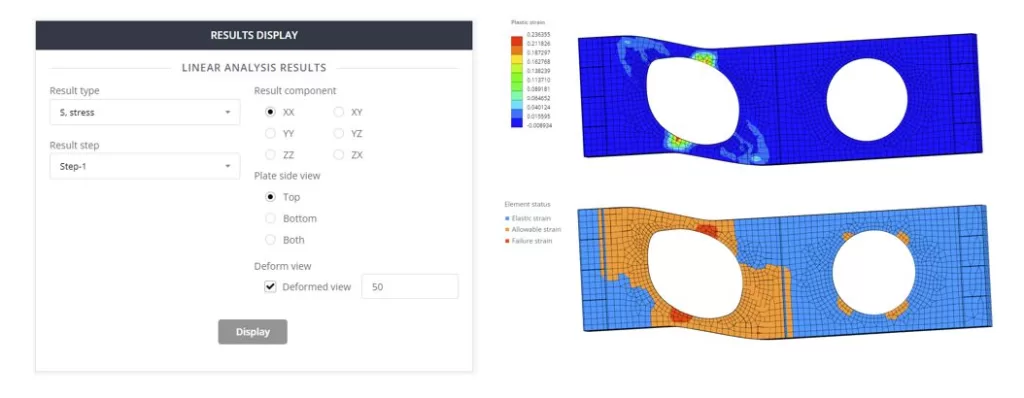Click the 0.236355 maximum legend value
The image size is (1024, 398).
pos(539,35)
